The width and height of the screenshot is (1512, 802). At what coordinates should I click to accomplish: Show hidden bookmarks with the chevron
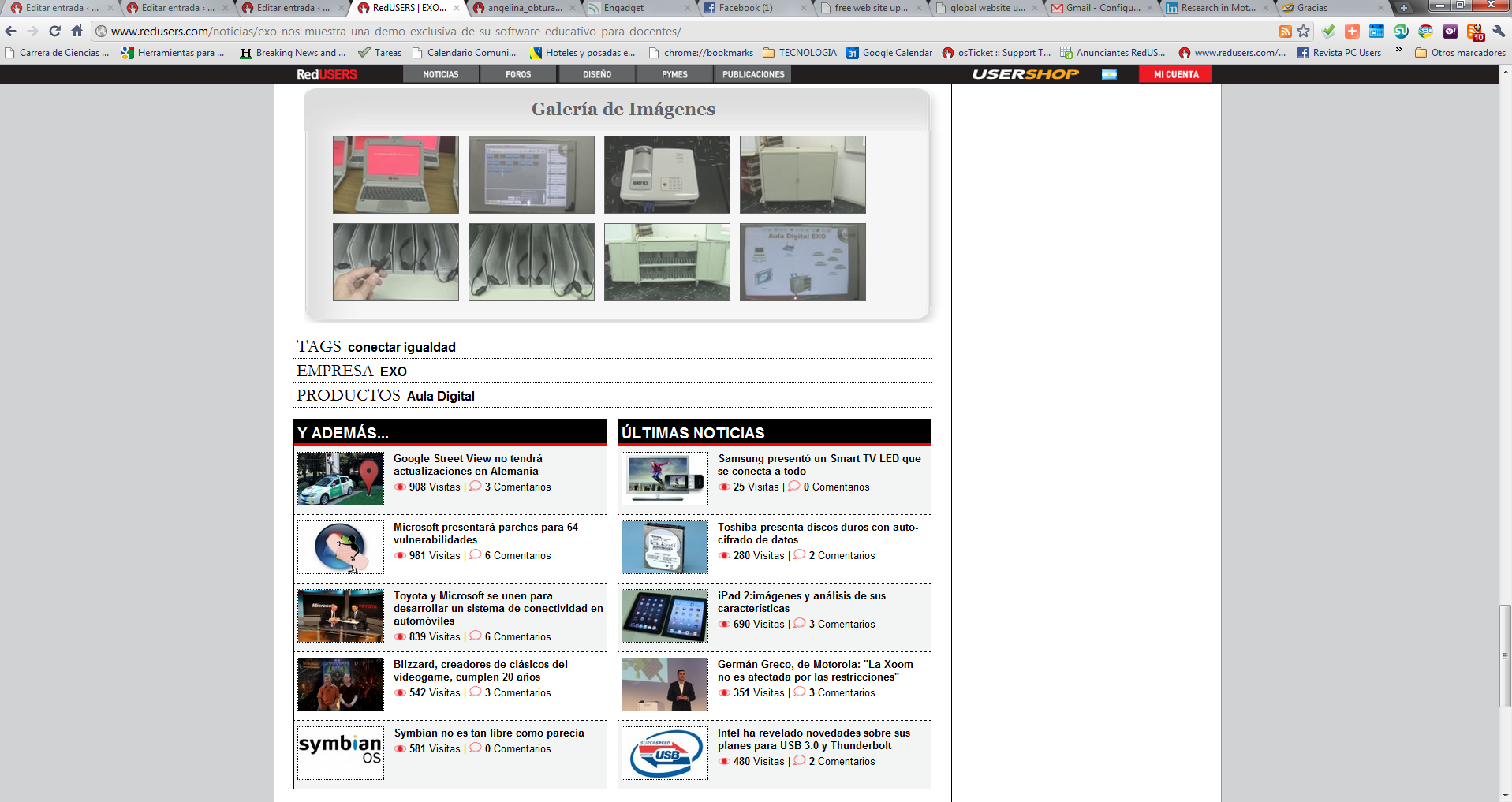coord(1399,50)
